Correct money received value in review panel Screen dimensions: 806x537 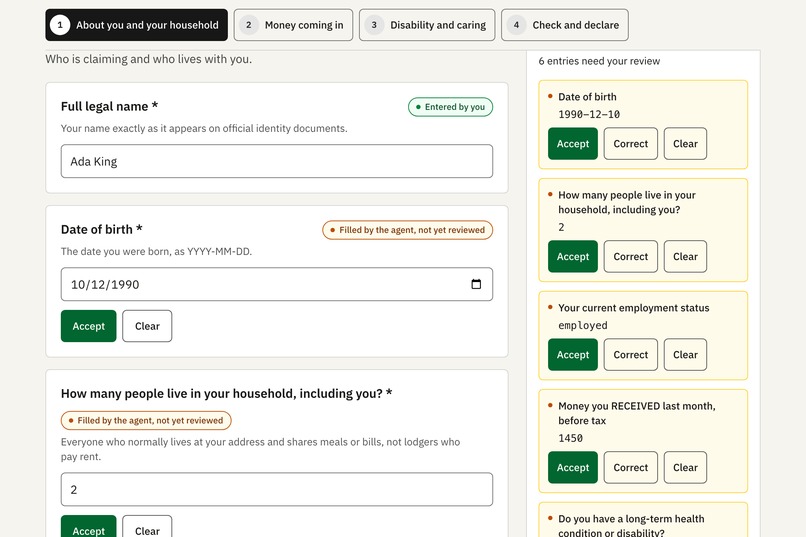[x=631, y=468]
